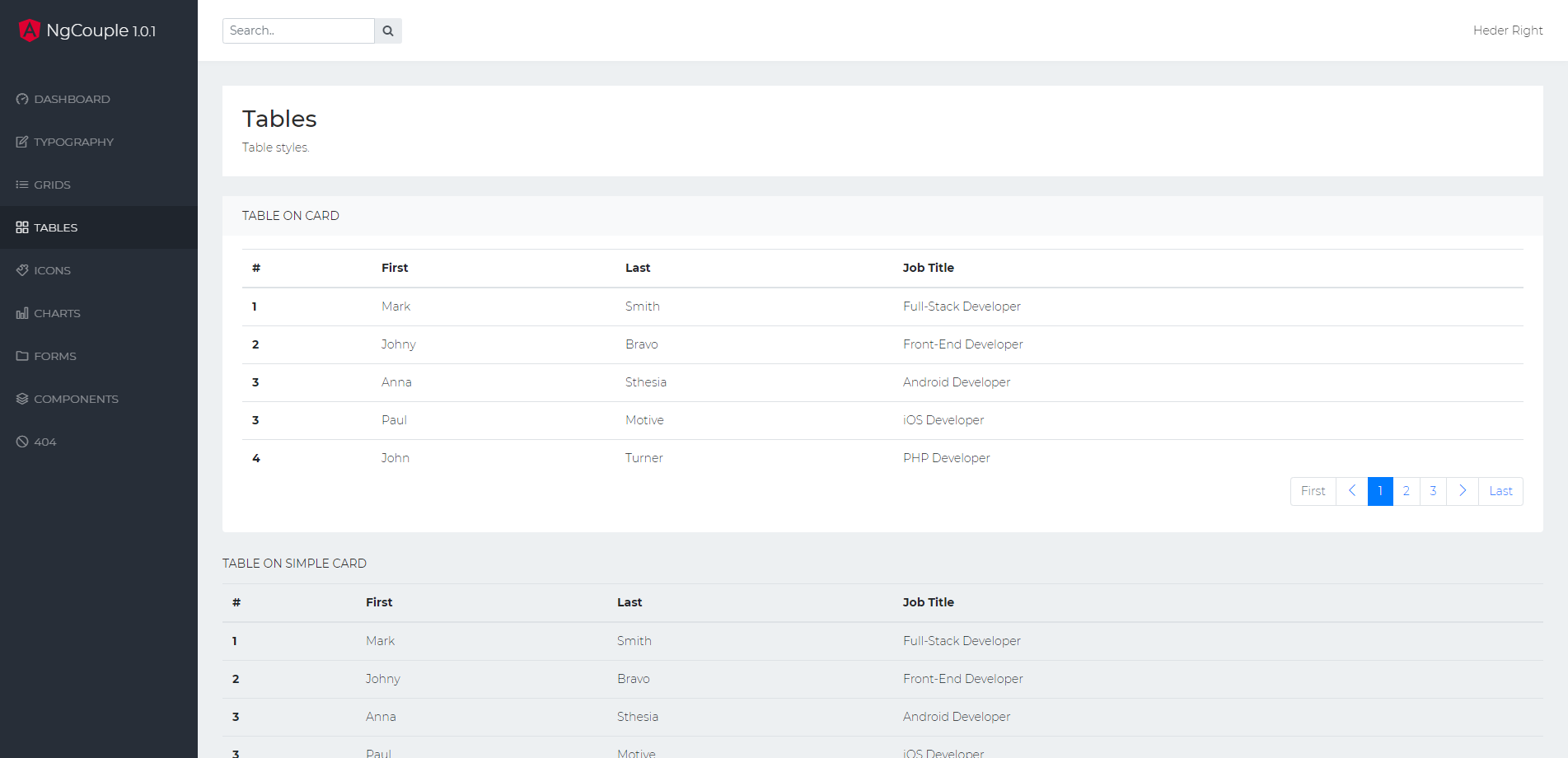Click the Last pagination button
This screenshot has width=1568, height=758.
pyautogui.click(x=1500, y=491)
